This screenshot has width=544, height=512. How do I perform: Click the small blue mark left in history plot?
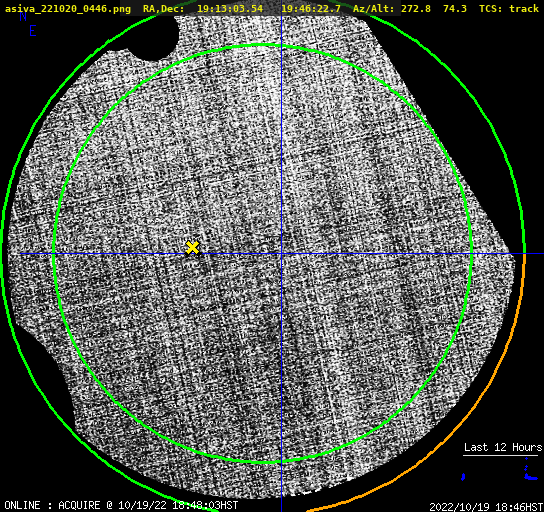click(463, 477)
